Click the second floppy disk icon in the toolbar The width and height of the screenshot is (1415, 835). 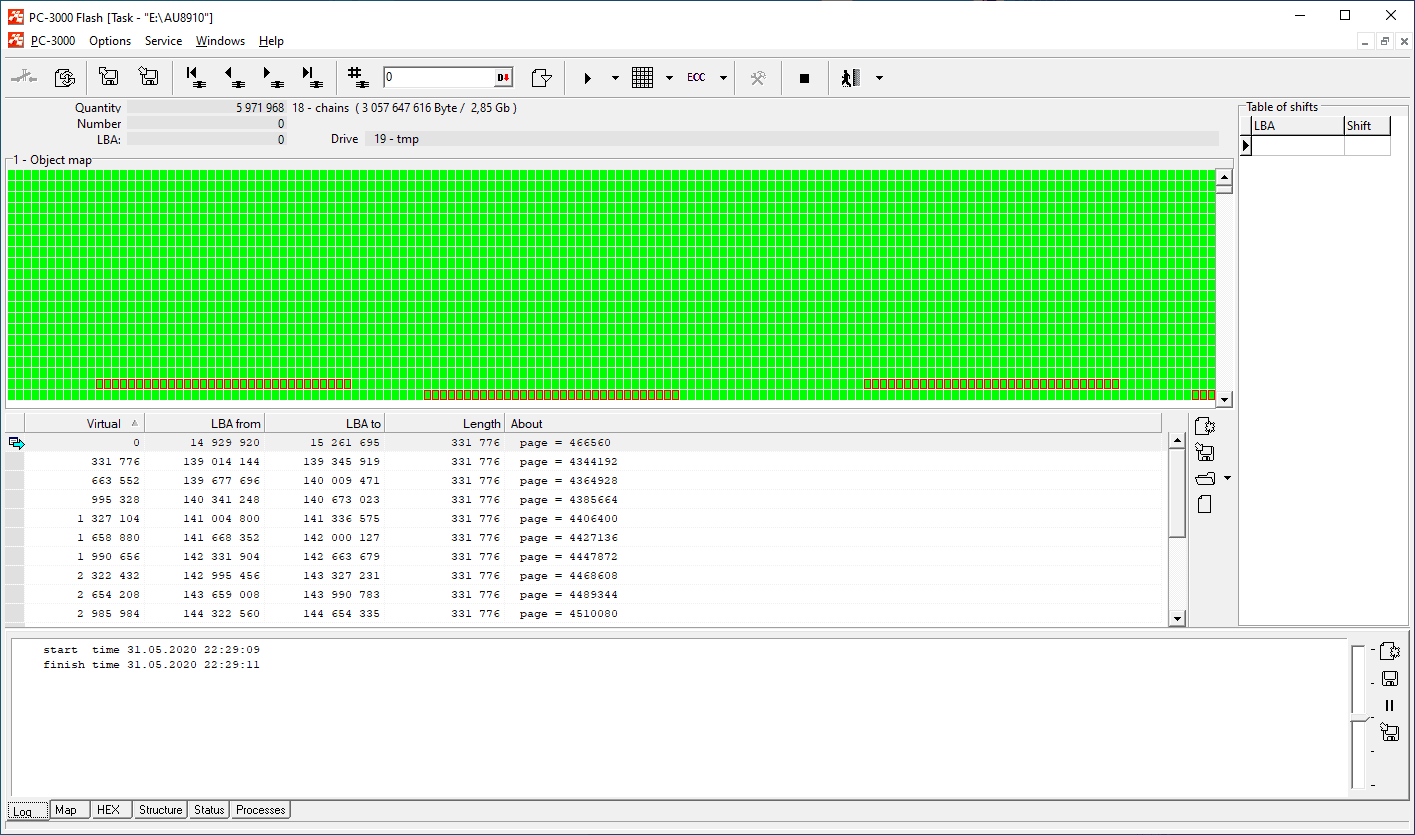[149, 77]
